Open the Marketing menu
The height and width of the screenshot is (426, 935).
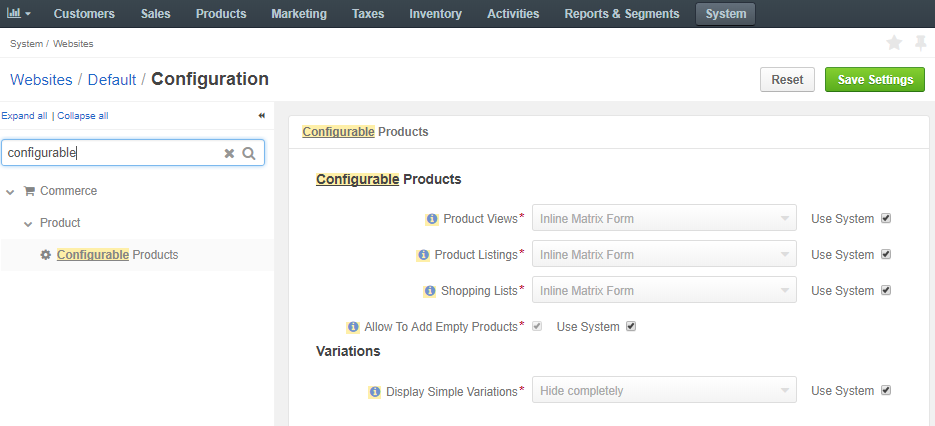click(299, 14)
